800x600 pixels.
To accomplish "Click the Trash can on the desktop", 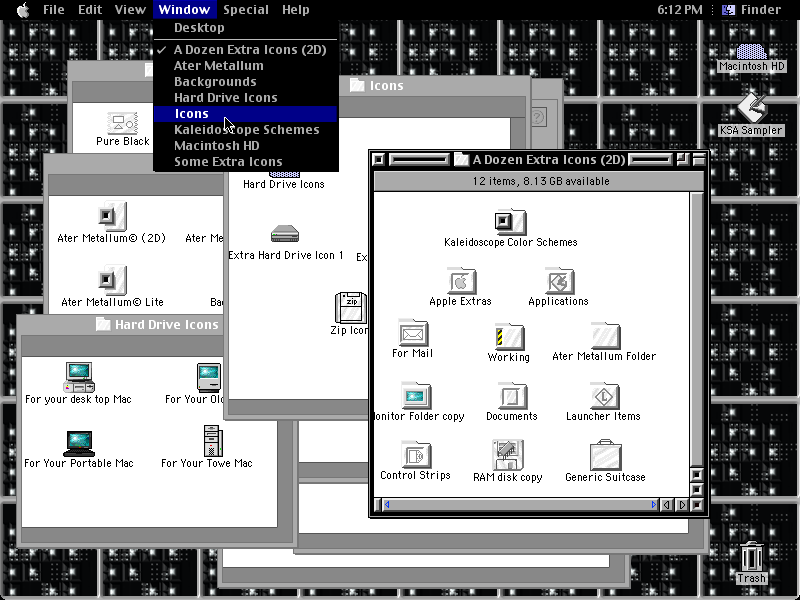I will tap(751, 557).
